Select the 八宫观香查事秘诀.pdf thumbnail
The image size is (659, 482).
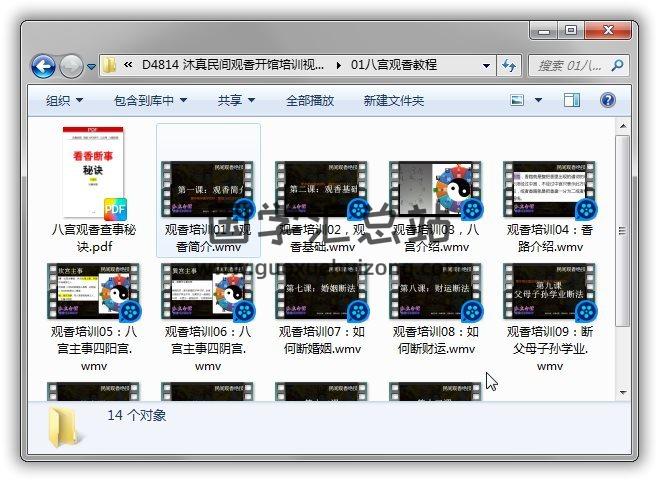94,173
